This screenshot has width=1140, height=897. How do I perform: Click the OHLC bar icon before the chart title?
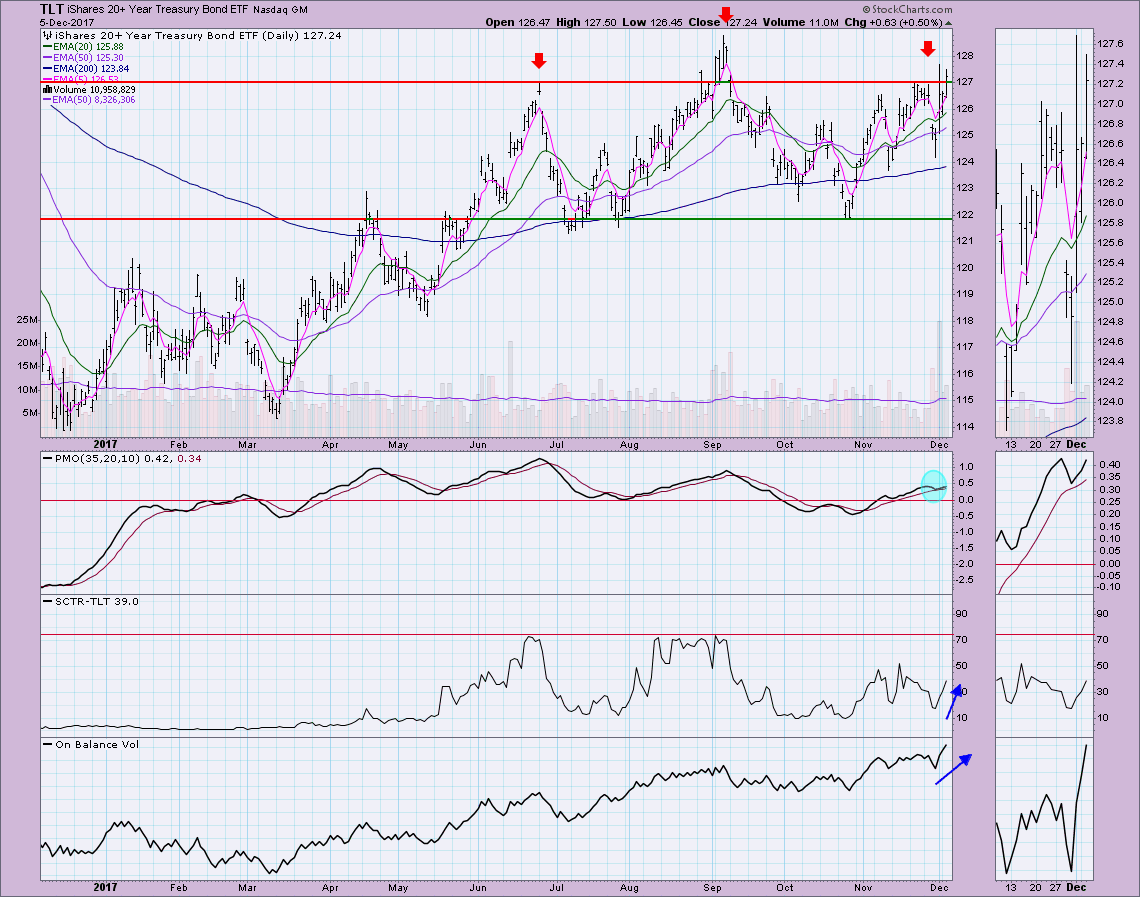point(47,35)
